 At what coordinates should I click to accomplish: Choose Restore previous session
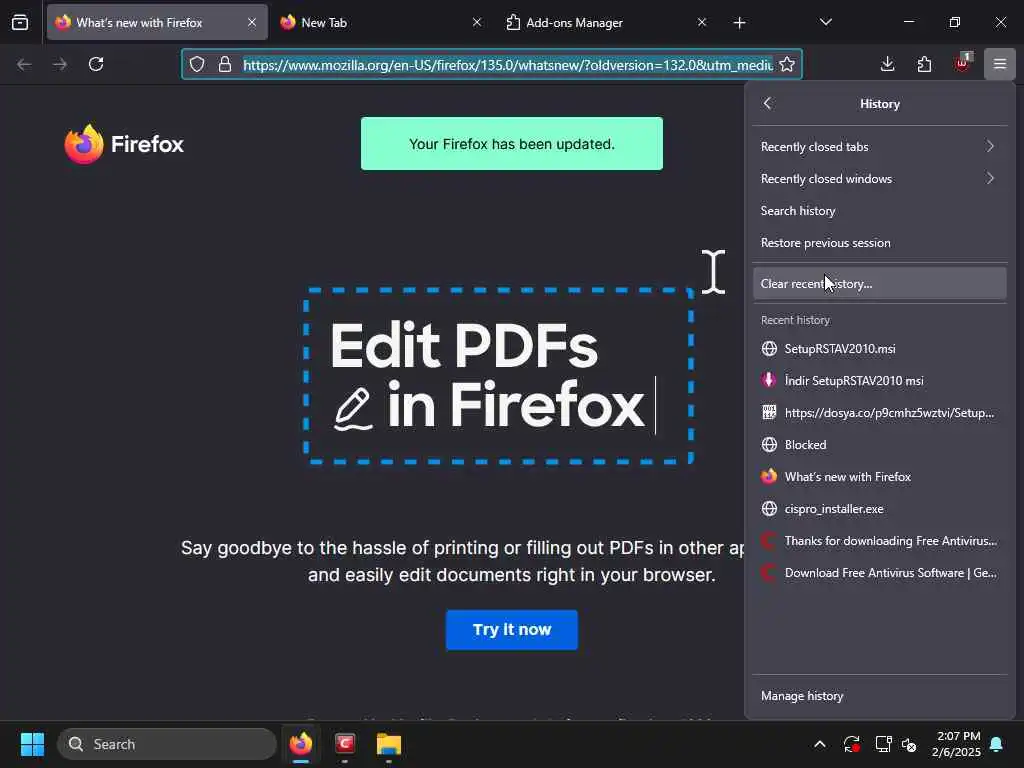tap(879, 242)
